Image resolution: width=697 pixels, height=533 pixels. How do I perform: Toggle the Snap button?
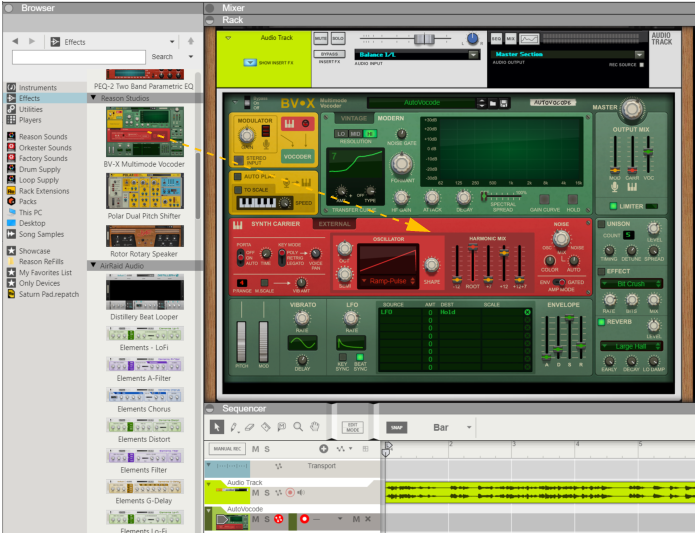[397, 428]
